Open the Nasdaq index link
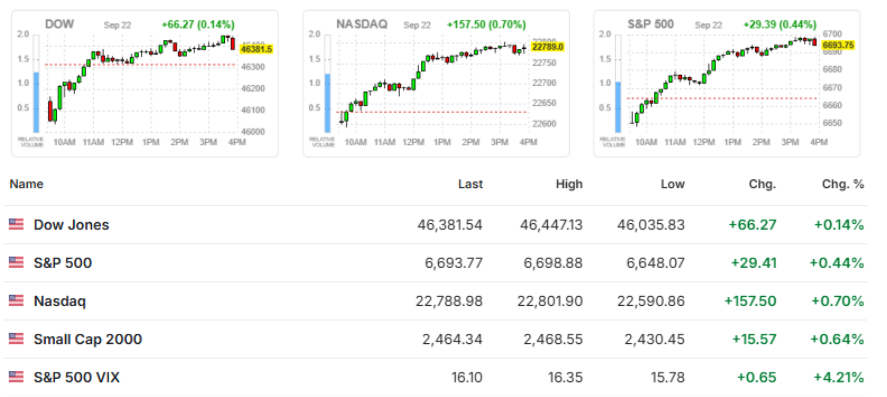 [x=60, y=301]
